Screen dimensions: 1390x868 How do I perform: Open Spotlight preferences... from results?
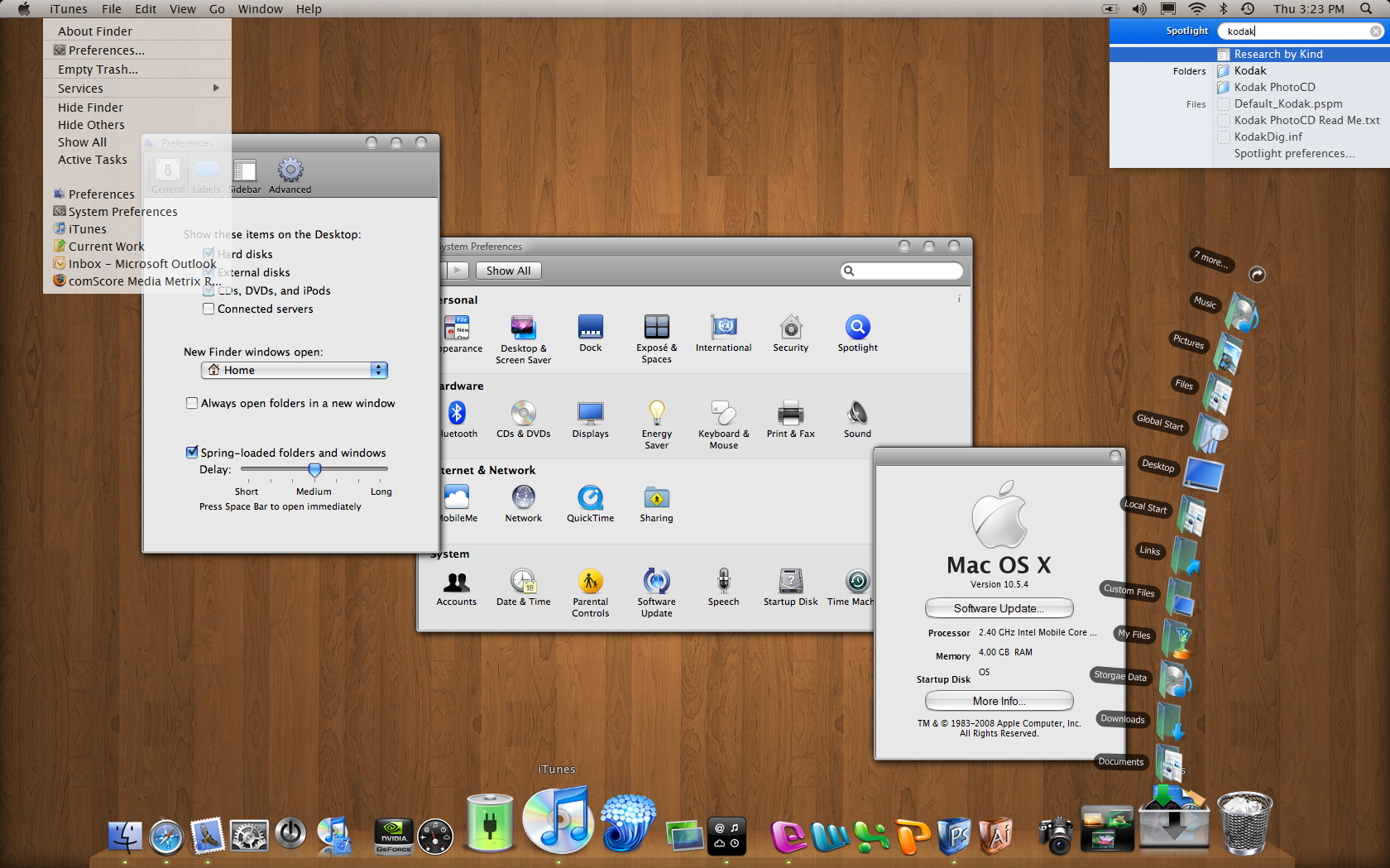(x=1295, y=153)
